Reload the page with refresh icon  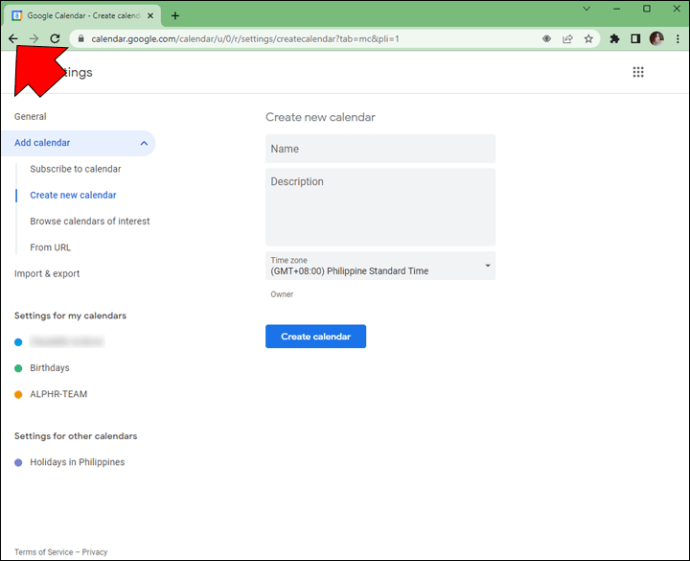(55, 39)
